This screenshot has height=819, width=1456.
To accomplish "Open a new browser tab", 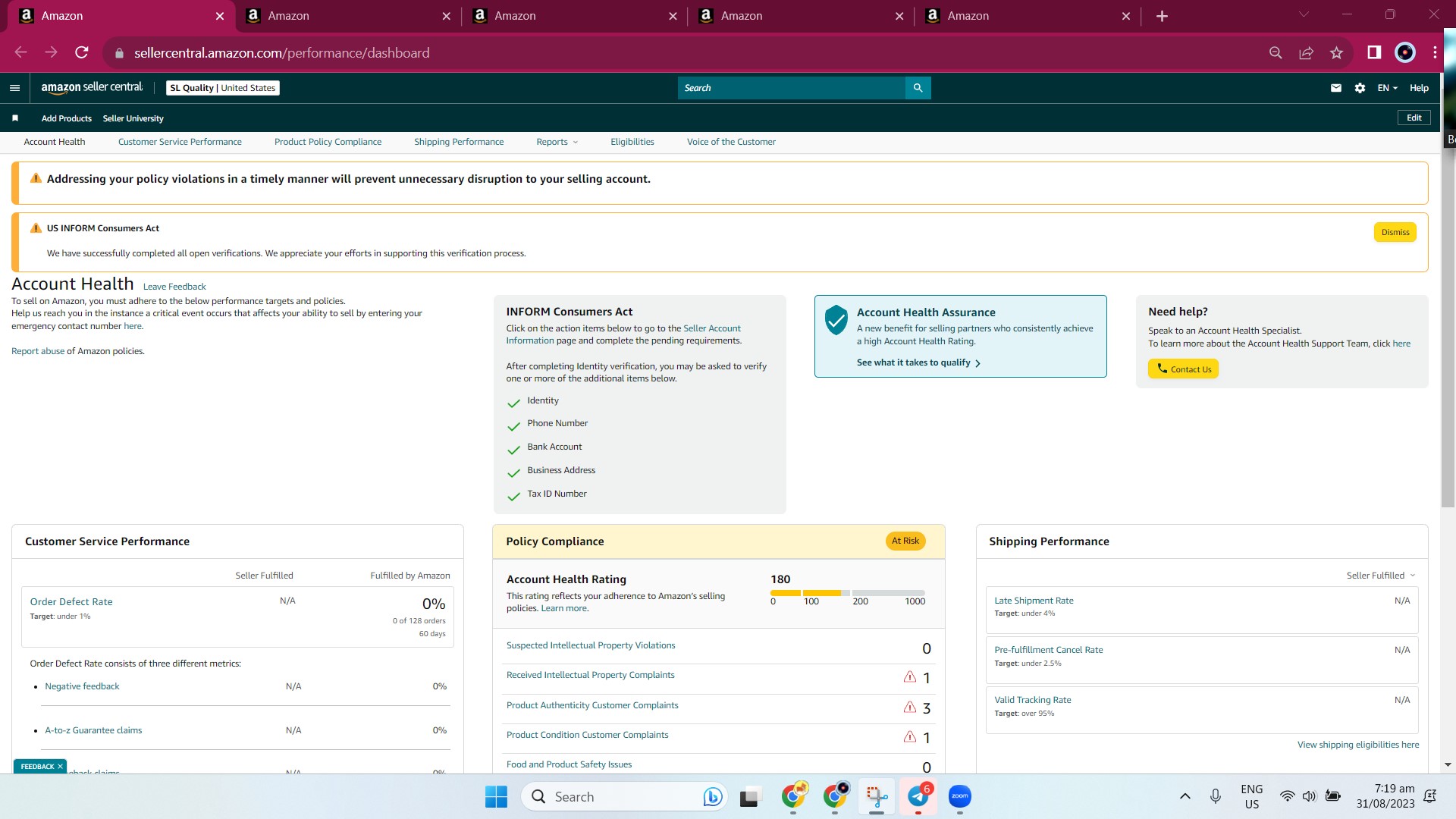I will 1162,16.
